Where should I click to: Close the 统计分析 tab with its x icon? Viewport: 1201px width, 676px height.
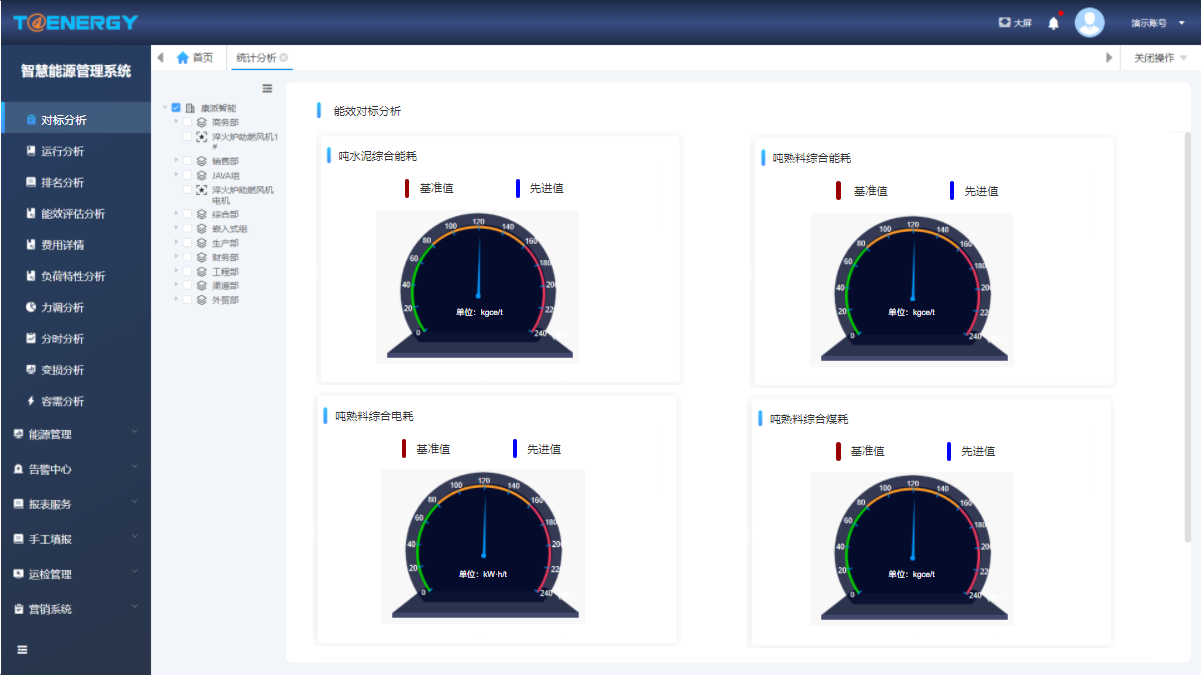pos(284,58)
